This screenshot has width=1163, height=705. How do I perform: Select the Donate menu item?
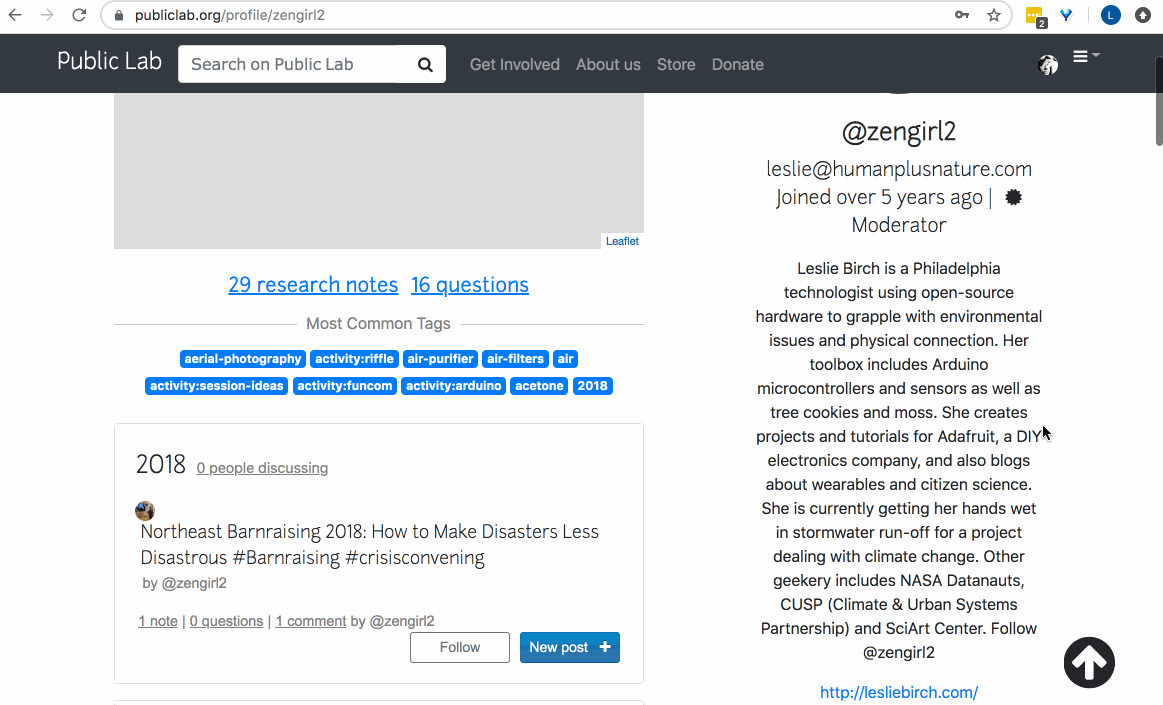pos(737,64)
